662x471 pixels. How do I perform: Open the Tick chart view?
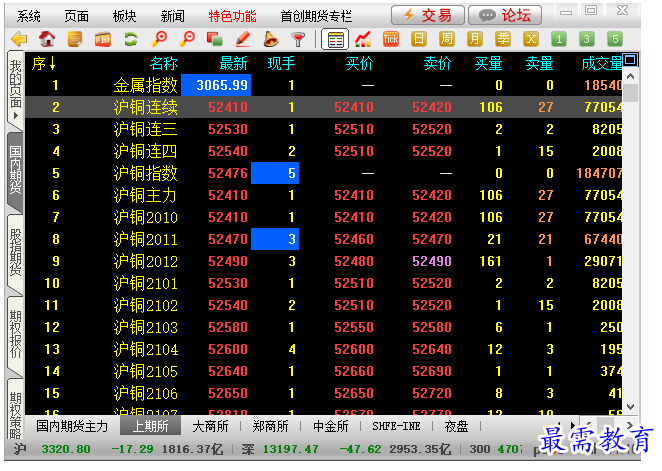click(391, 39)
